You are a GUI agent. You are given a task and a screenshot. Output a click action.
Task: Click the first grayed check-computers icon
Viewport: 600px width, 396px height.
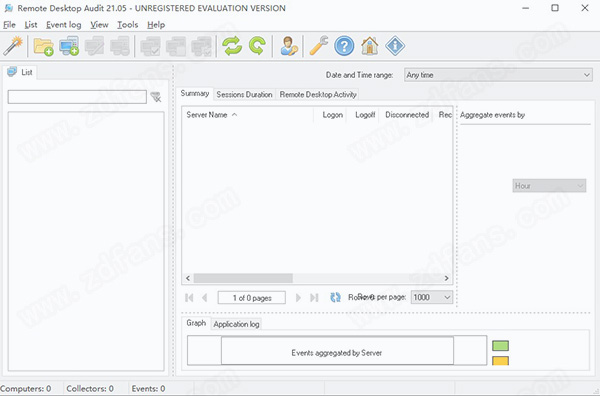point(150,46)
